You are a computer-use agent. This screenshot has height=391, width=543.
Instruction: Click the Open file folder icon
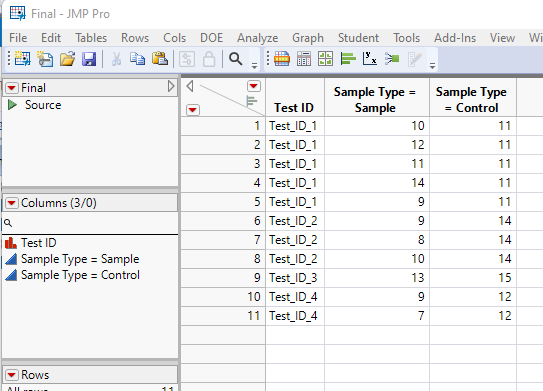click(67, 59)
